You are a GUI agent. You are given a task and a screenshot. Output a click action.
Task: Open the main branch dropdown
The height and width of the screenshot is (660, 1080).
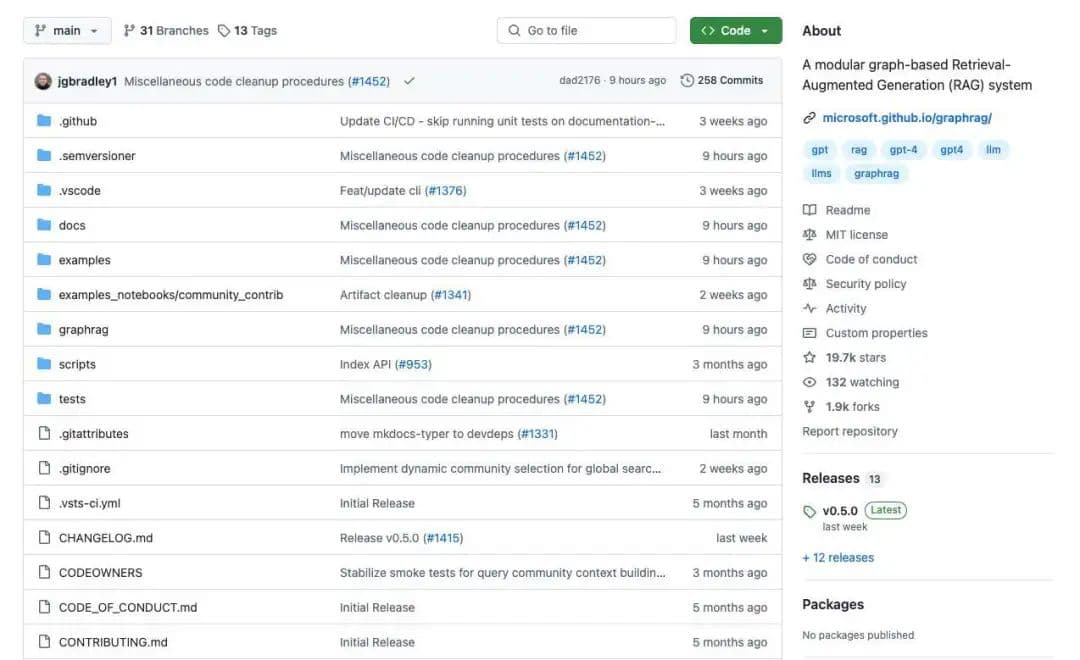tap(66, 31)
